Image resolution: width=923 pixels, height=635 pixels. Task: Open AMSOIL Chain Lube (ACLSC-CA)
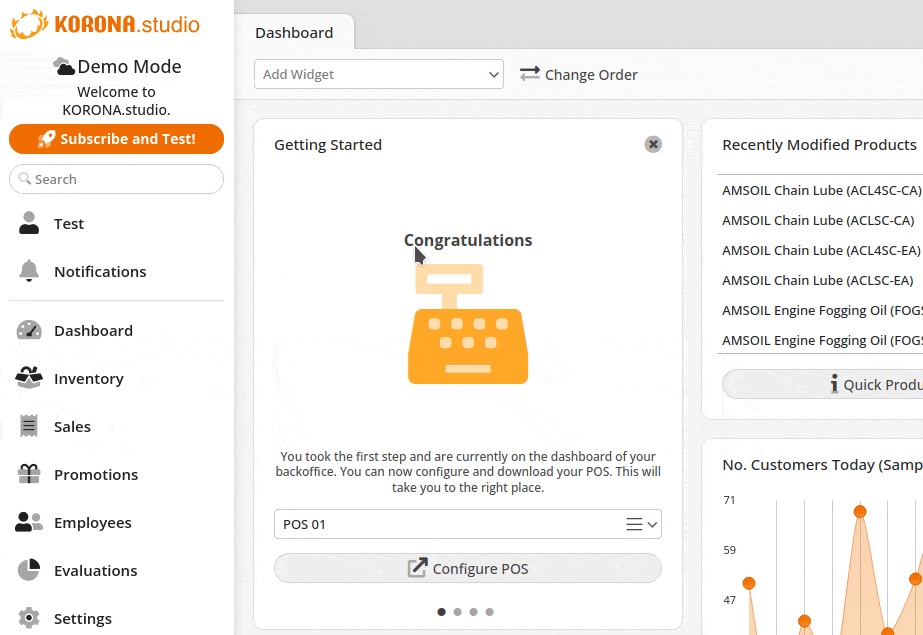click(818, 220)
